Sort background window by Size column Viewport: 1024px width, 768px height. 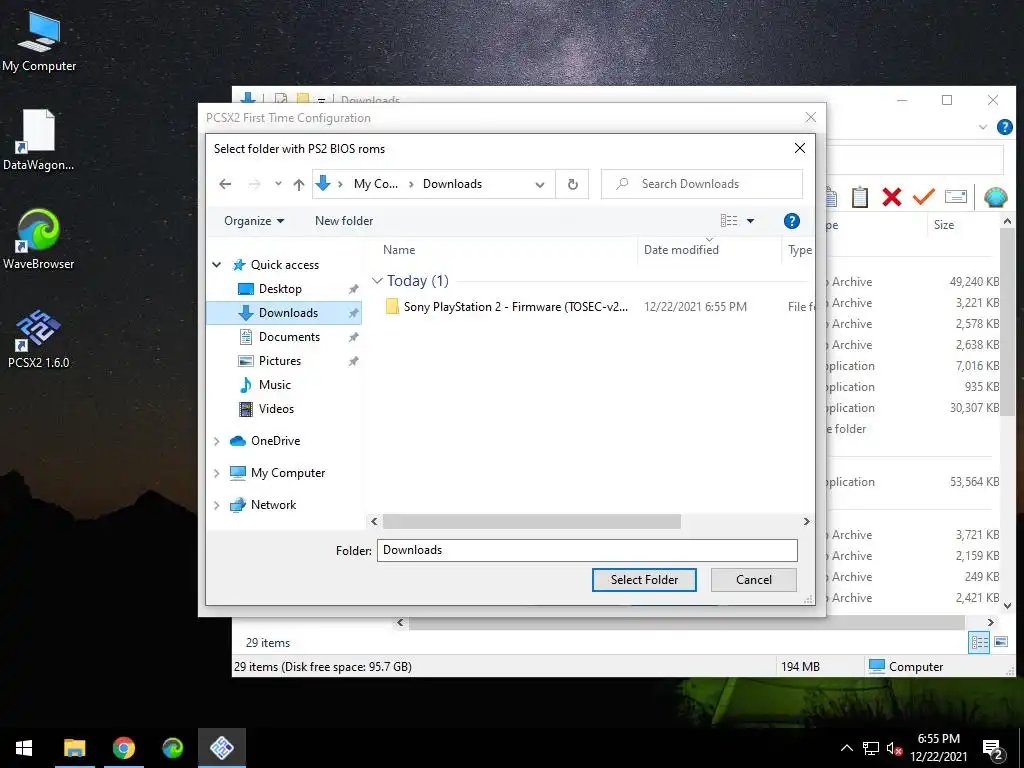coord(944,225)
